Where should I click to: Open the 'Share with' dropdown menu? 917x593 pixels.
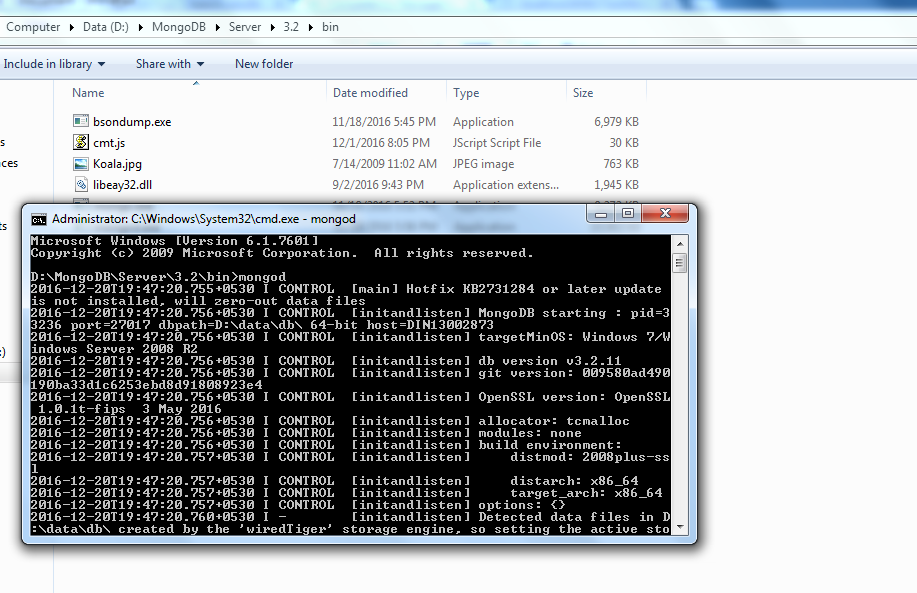[x=169, y=64]
